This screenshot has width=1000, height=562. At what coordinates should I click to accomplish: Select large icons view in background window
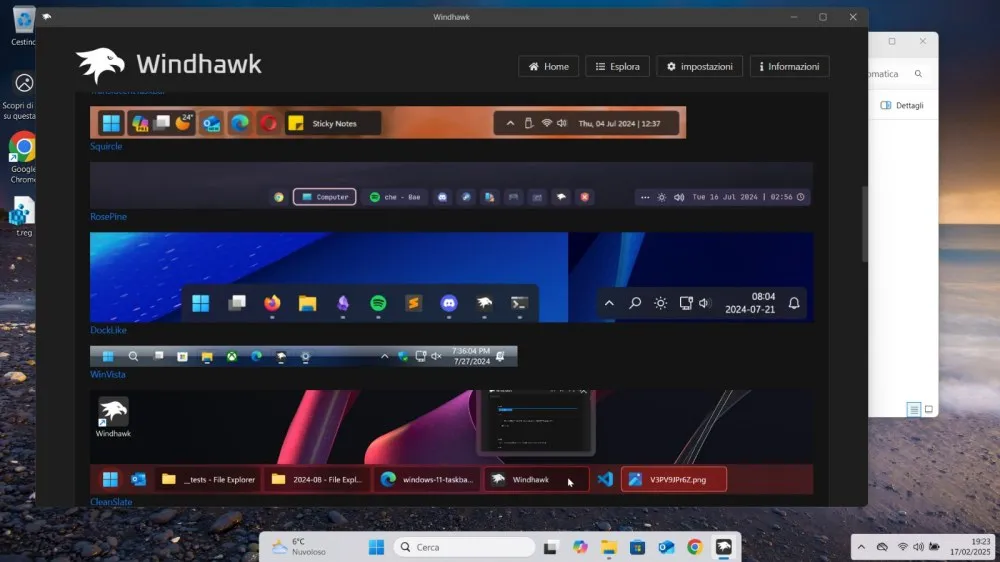(x=929, y=410)
